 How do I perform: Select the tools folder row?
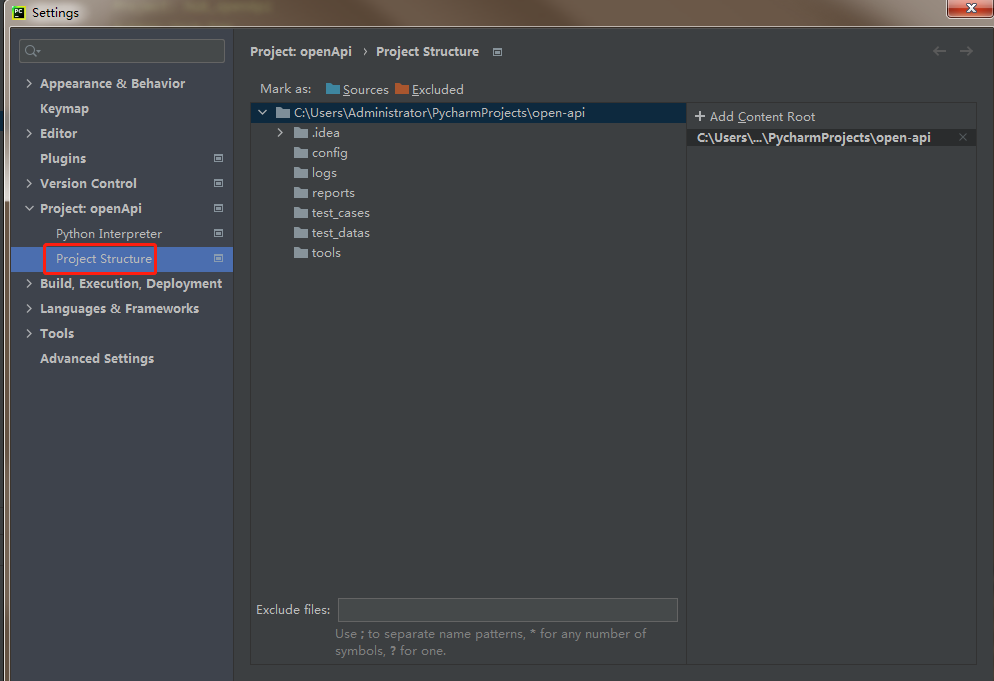click(468, 252)
